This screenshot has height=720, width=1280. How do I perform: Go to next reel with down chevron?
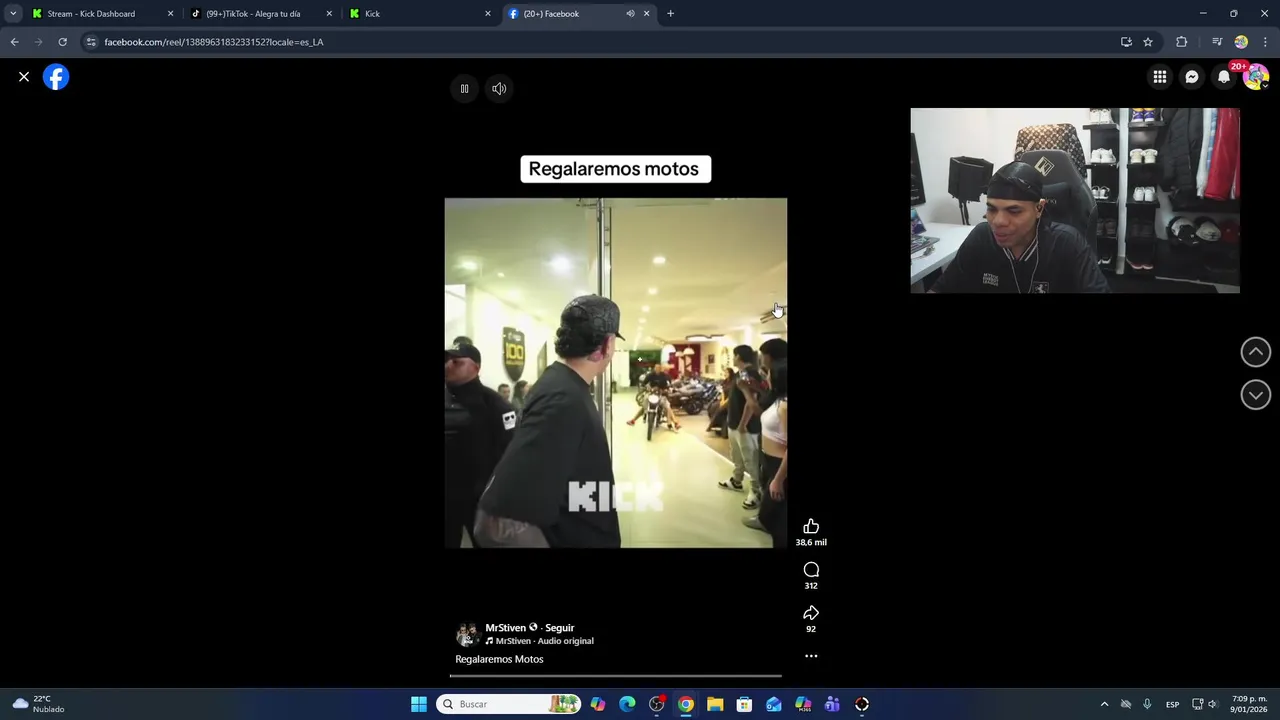click(x=1256, y=395)
